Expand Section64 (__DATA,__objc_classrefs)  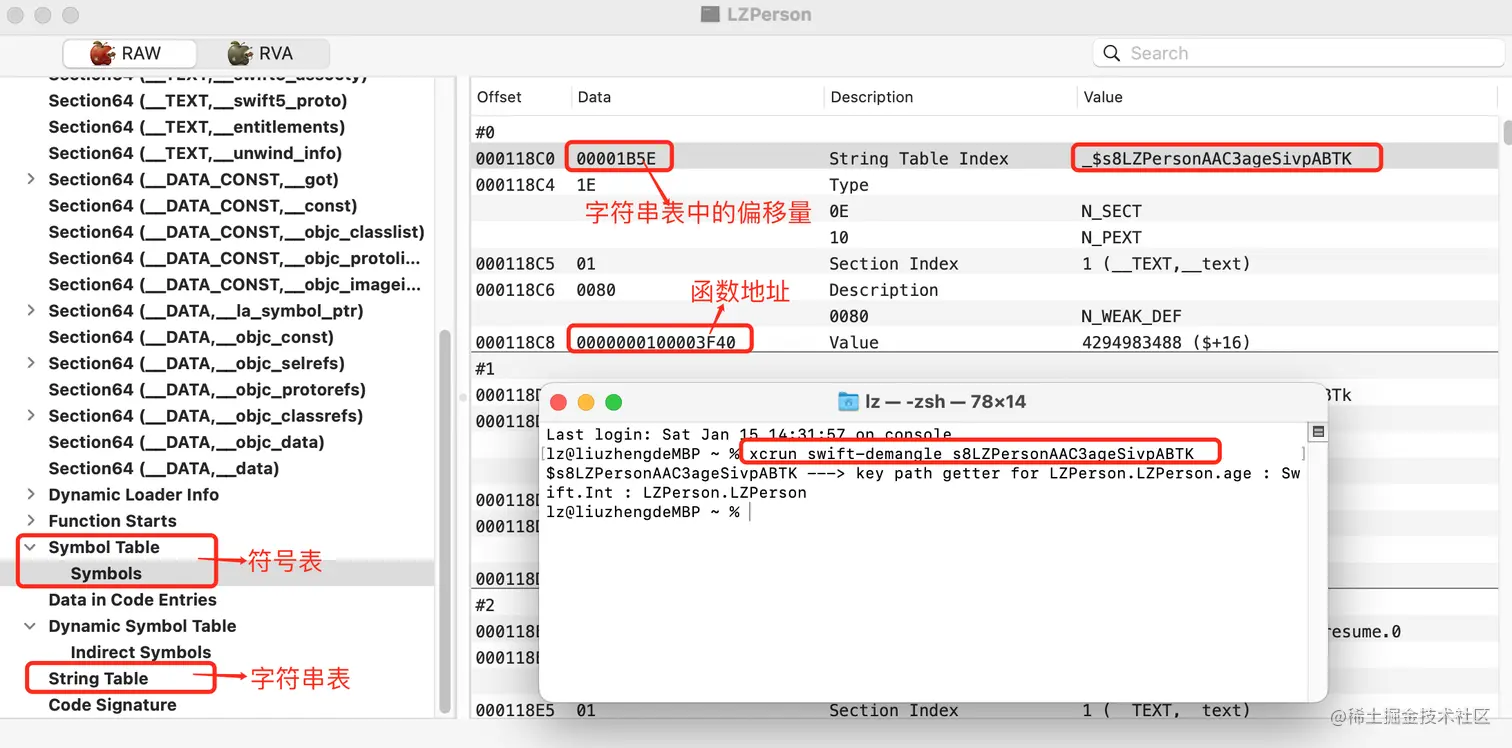[x=31, y=416]
